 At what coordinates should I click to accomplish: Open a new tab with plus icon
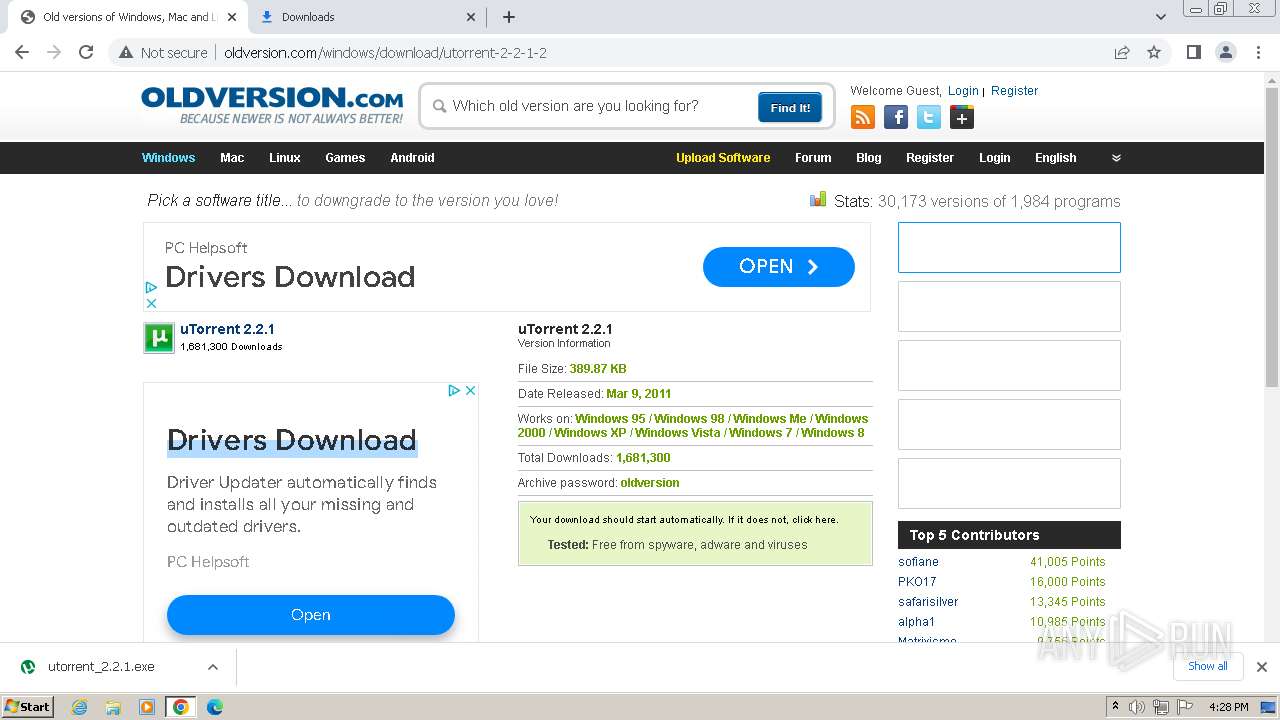click(509, 17)
